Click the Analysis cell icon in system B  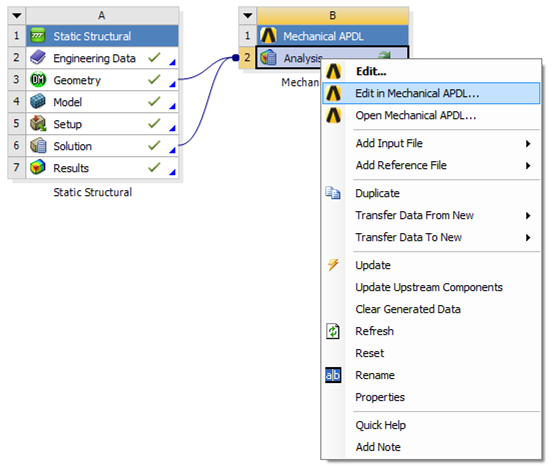tap(268, 57)
